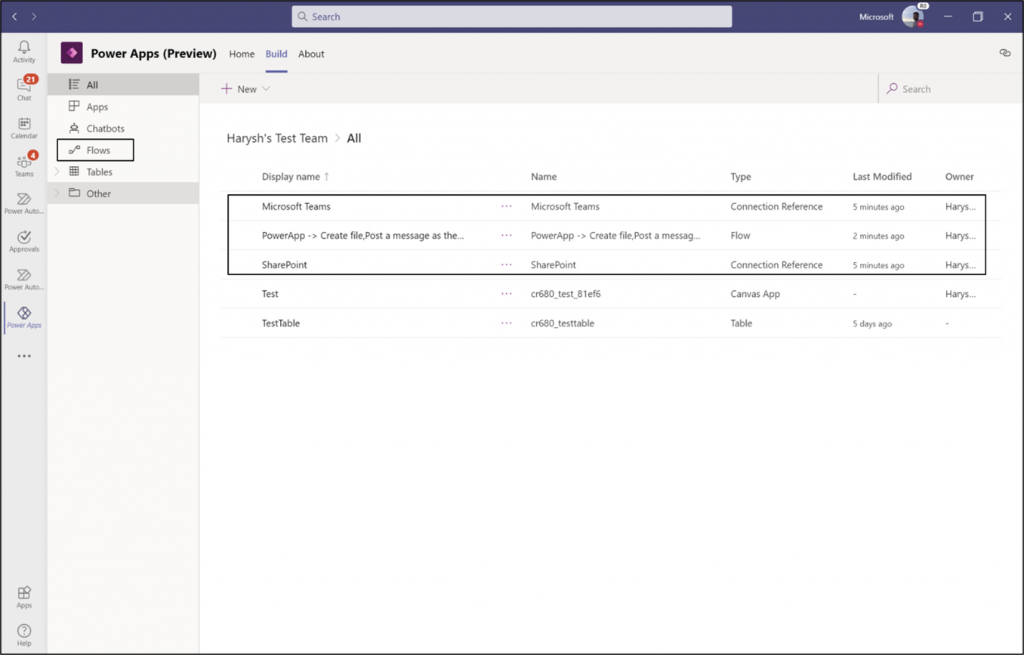Go forward with the forward arrow

click(x=34, y=16)
